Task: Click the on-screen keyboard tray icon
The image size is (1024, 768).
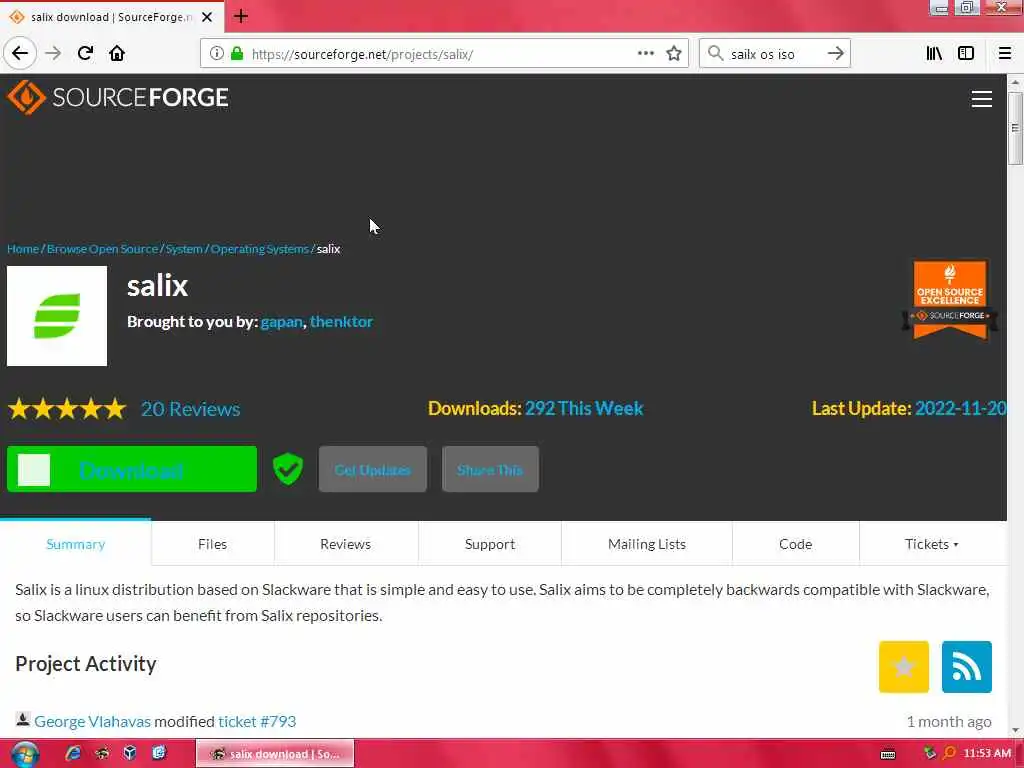Action: pos(888,754)
